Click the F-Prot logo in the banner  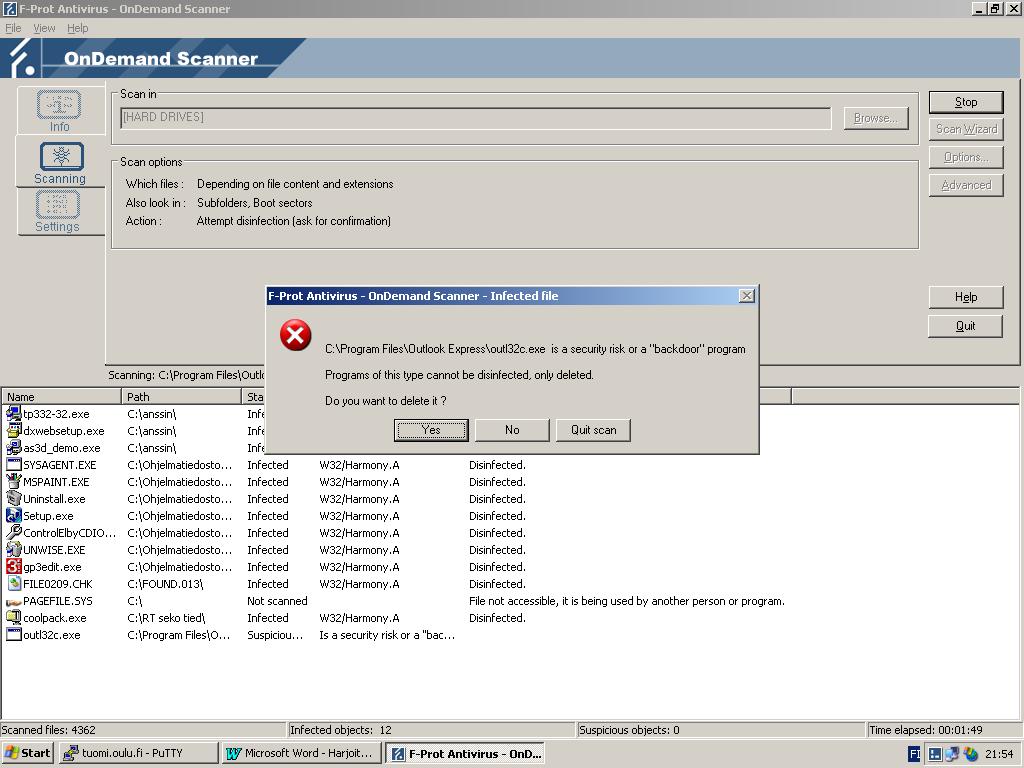21,57
